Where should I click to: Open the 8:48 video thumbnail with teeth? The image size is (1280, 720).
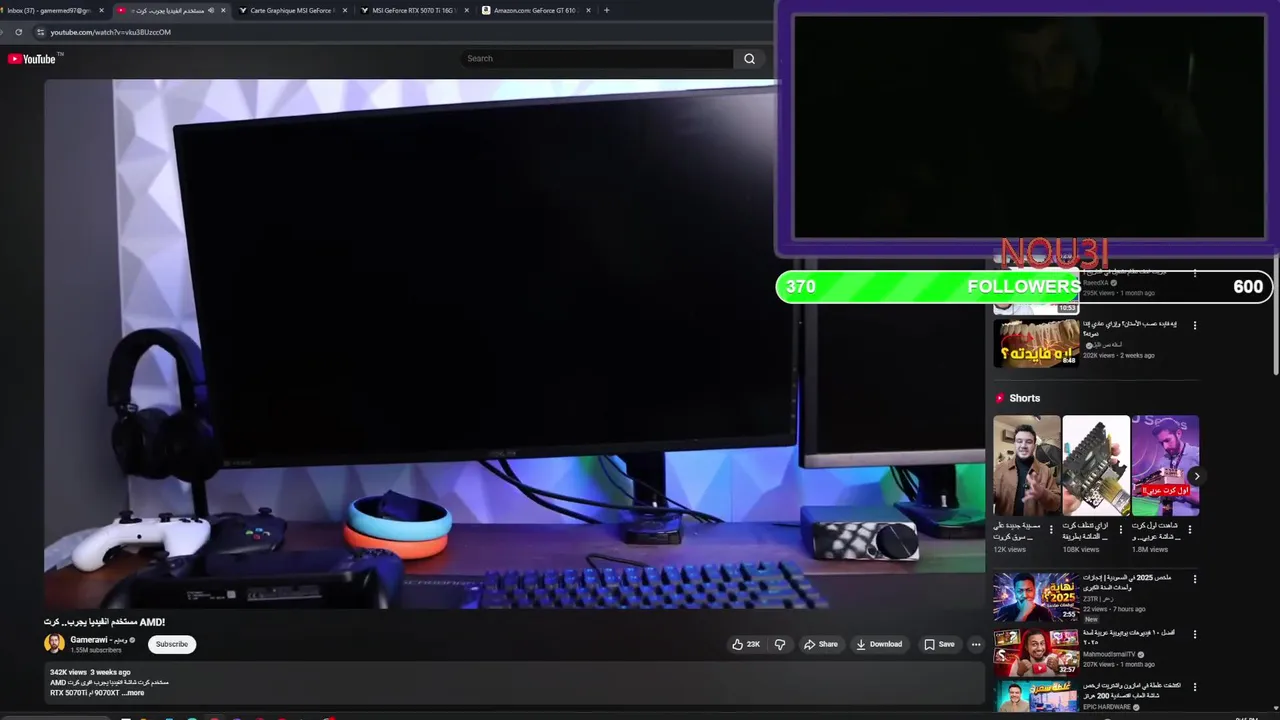1036,343
